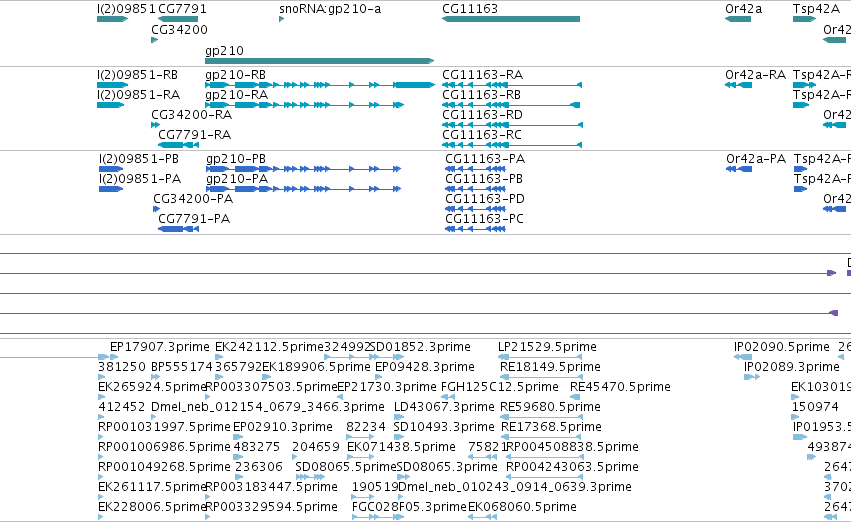
Task: Click the Tsp42A gene label
Action: [x=816, y=9]
